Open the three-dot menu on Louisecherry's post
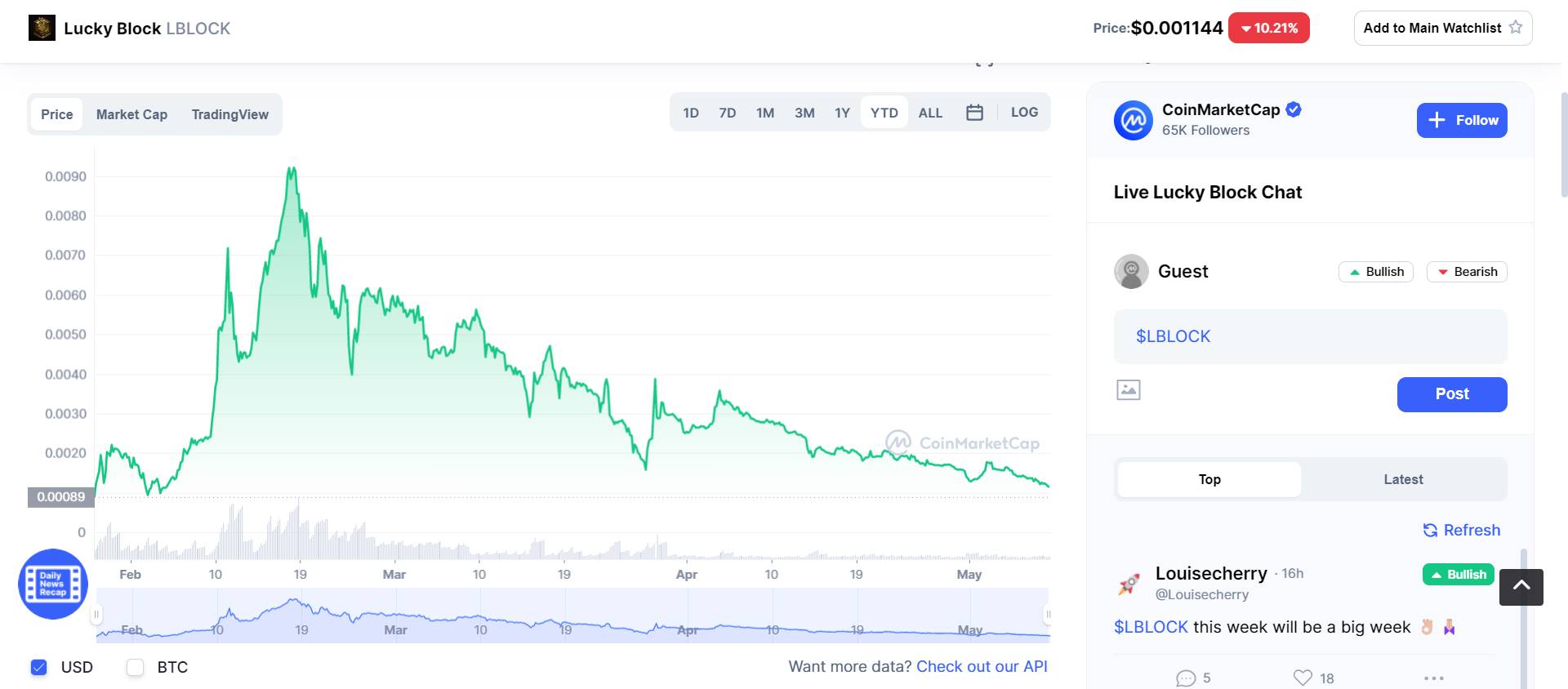This screenshot has width=1568, height=689. coord(1434,678)
